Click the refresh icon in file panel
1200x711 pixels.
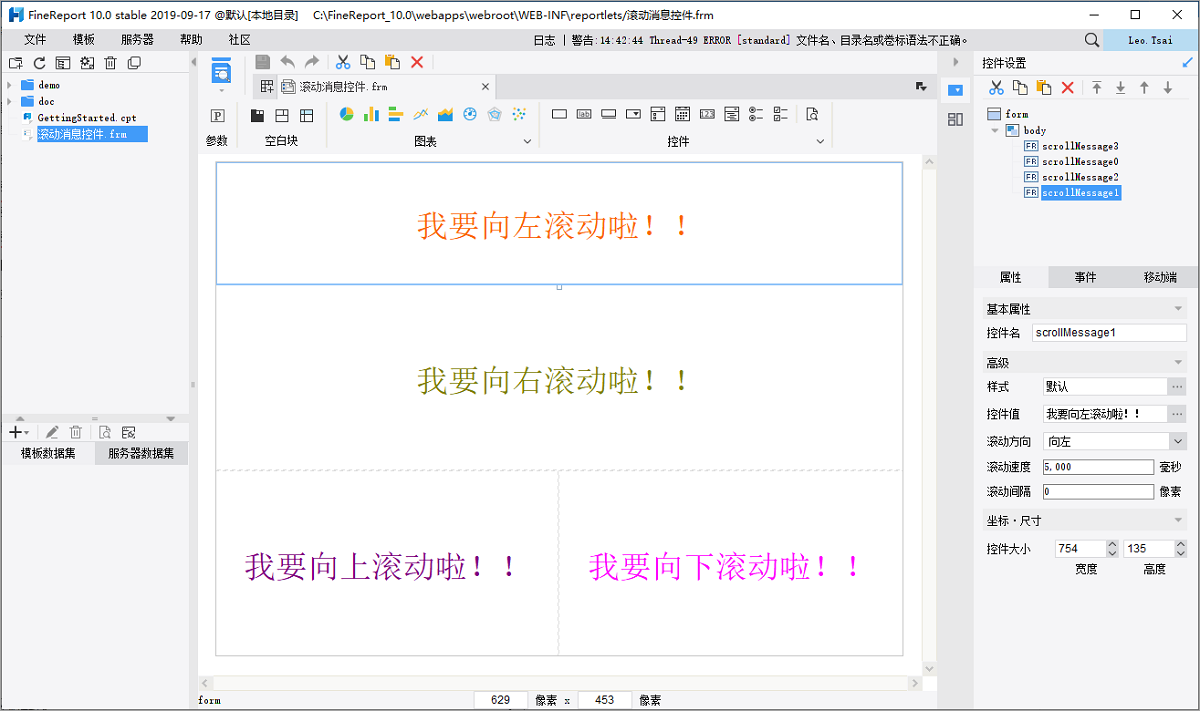tap(39, 63)
